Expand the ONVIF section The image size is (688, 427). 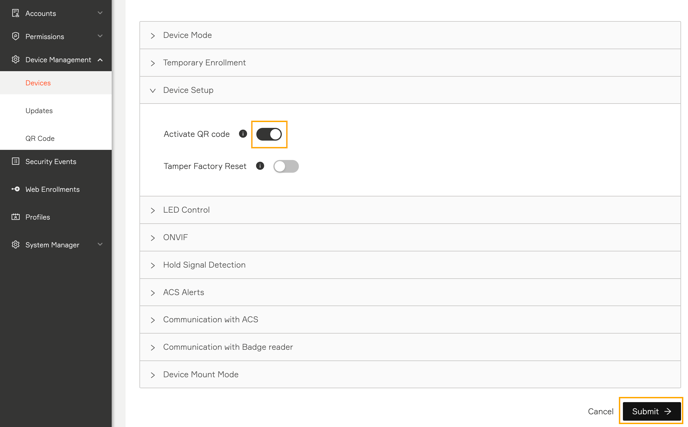point(410,237)
